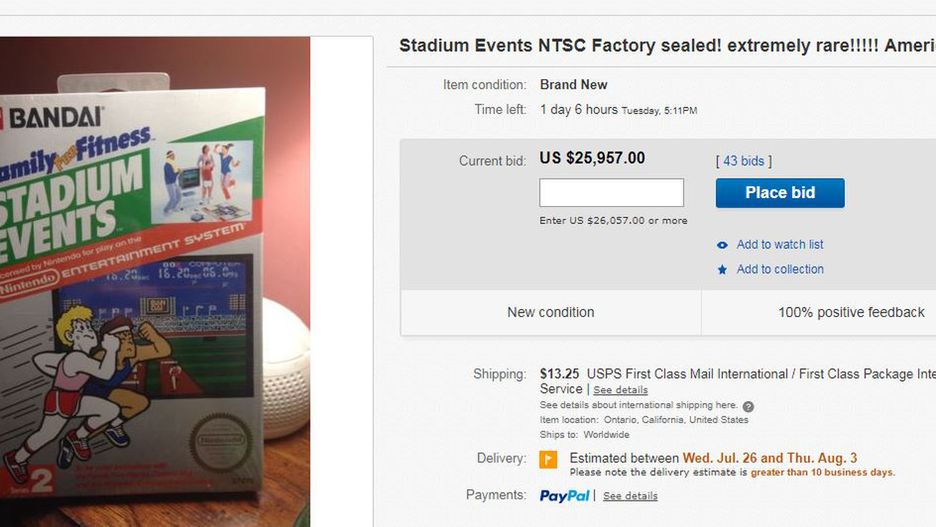This screenshot has width=936, height=527.
Task: Open See details link for shipping
Action: click(620, 390)
